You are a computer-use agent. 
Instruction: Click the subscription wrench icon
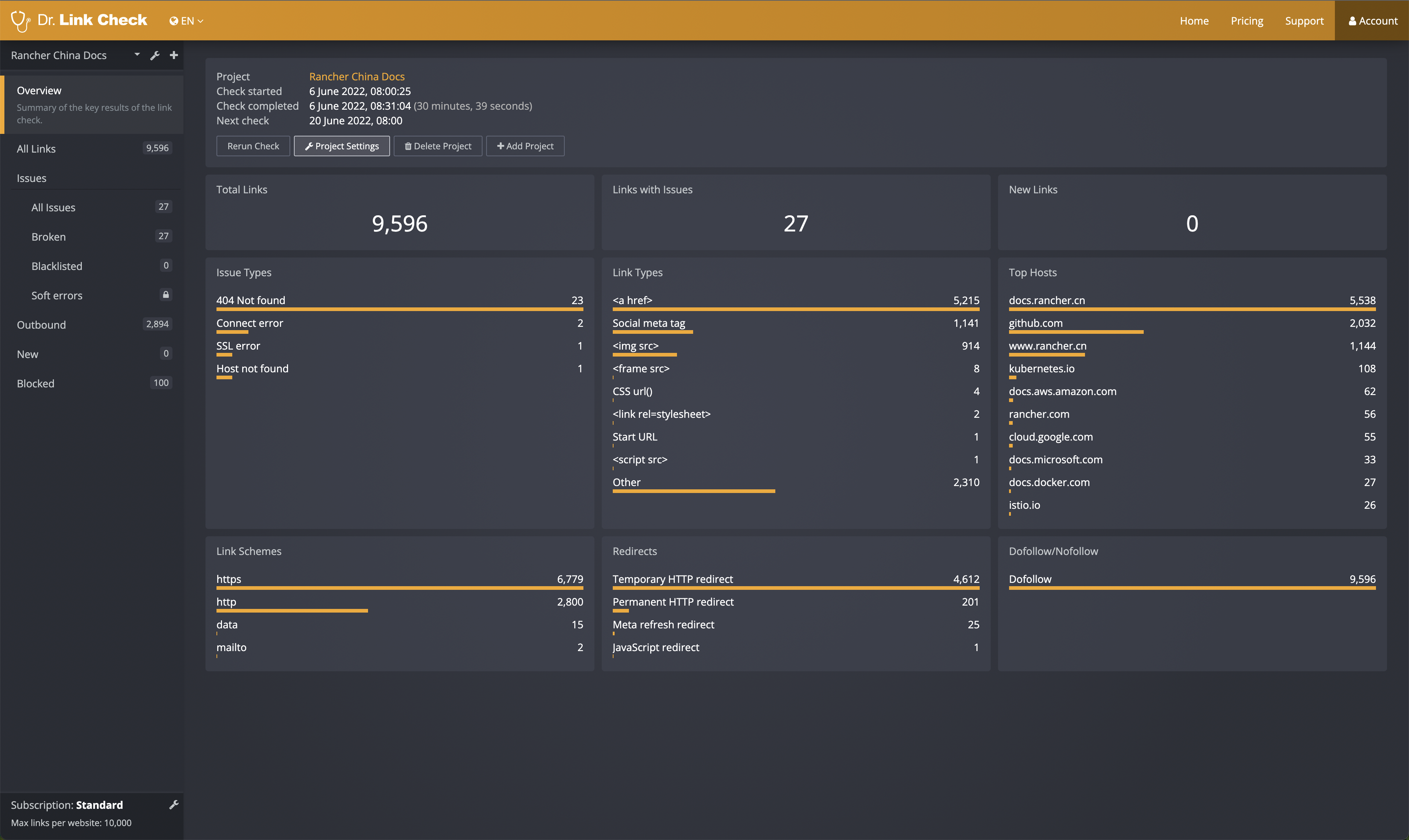174,804
